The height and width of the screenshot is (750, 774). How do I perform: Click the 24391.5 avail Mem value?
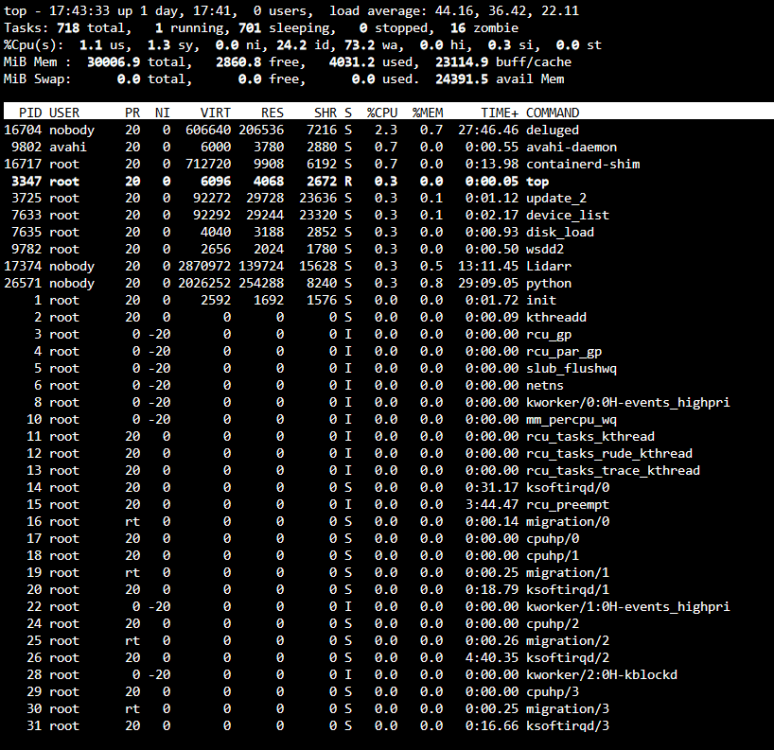[x=462, y=79]
